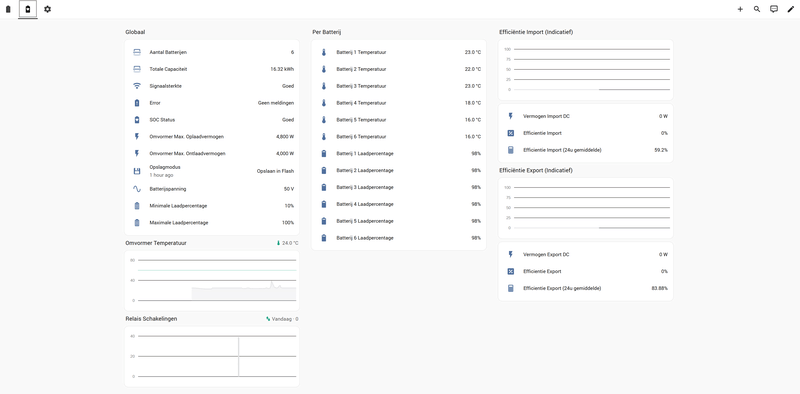Open the search icon in the header
Screen dimensions: 800x394
(x=757, y=9)
